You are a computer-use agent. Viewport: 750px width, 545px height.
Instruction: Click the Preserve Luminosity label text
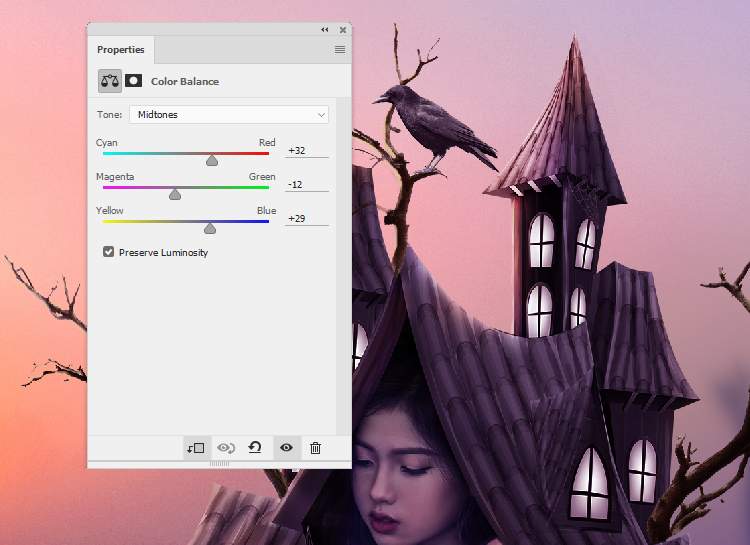(164, 252)
